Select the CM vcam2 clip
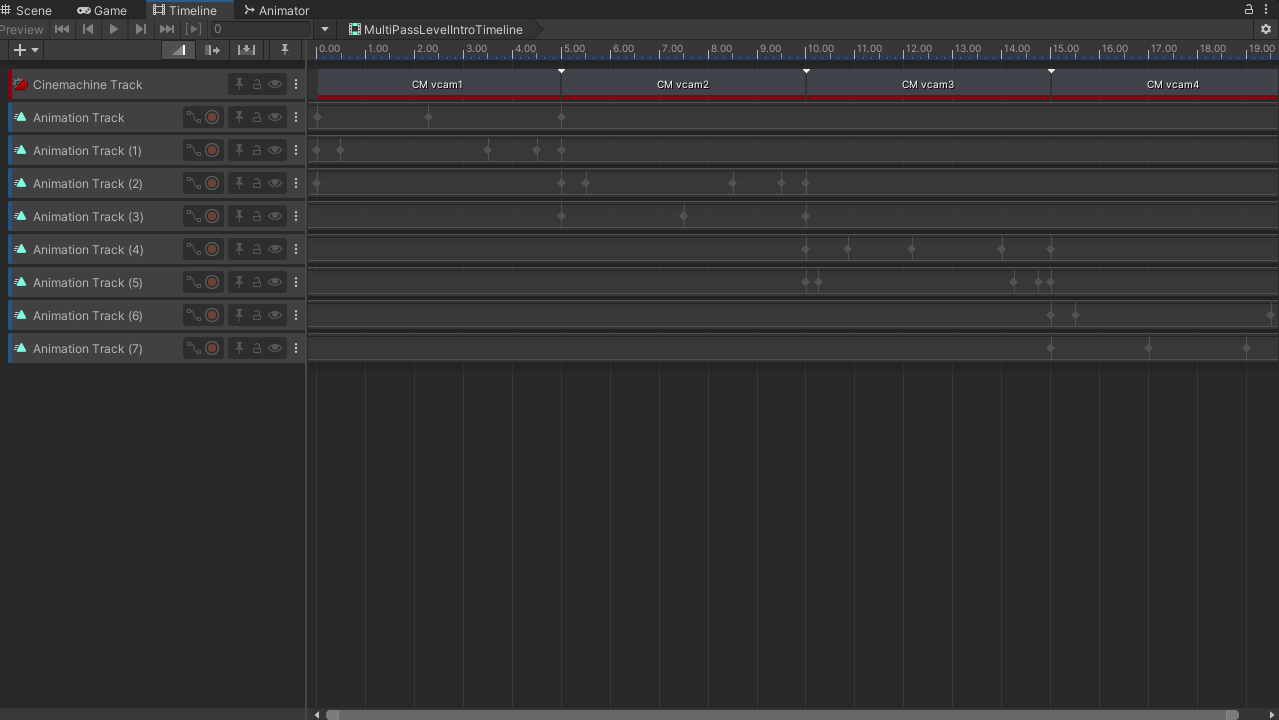1279x720 pixels. (683, 84)
